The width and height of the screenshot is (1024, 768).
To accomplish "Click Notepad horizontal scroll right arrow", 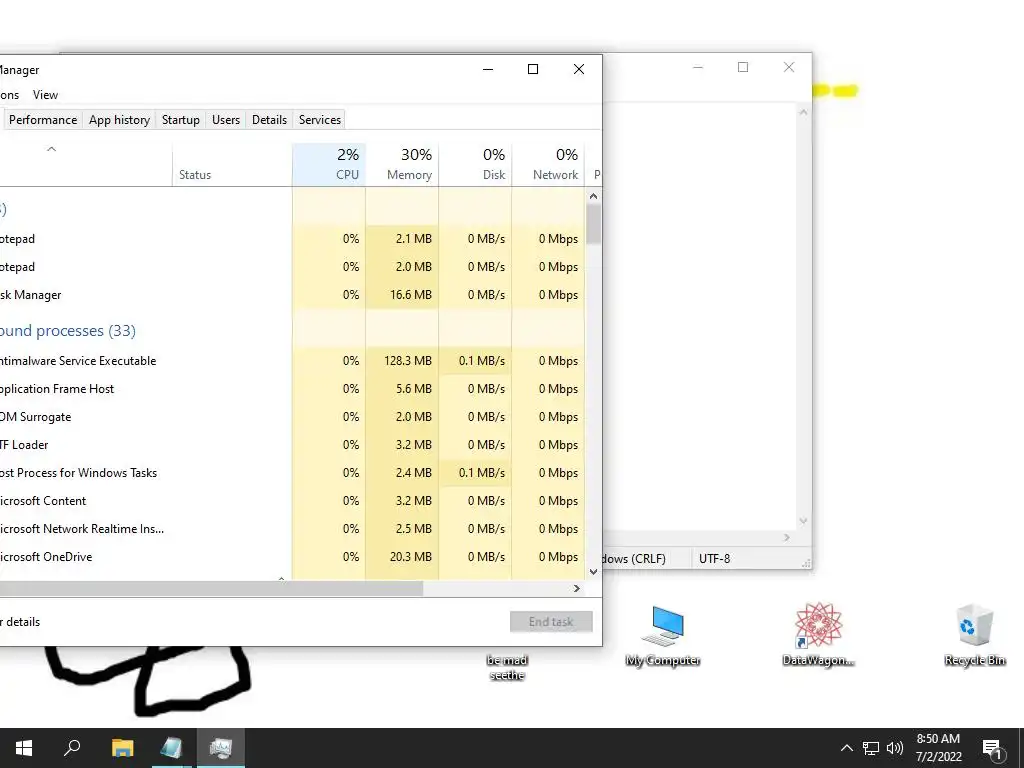I will (787, 537).
